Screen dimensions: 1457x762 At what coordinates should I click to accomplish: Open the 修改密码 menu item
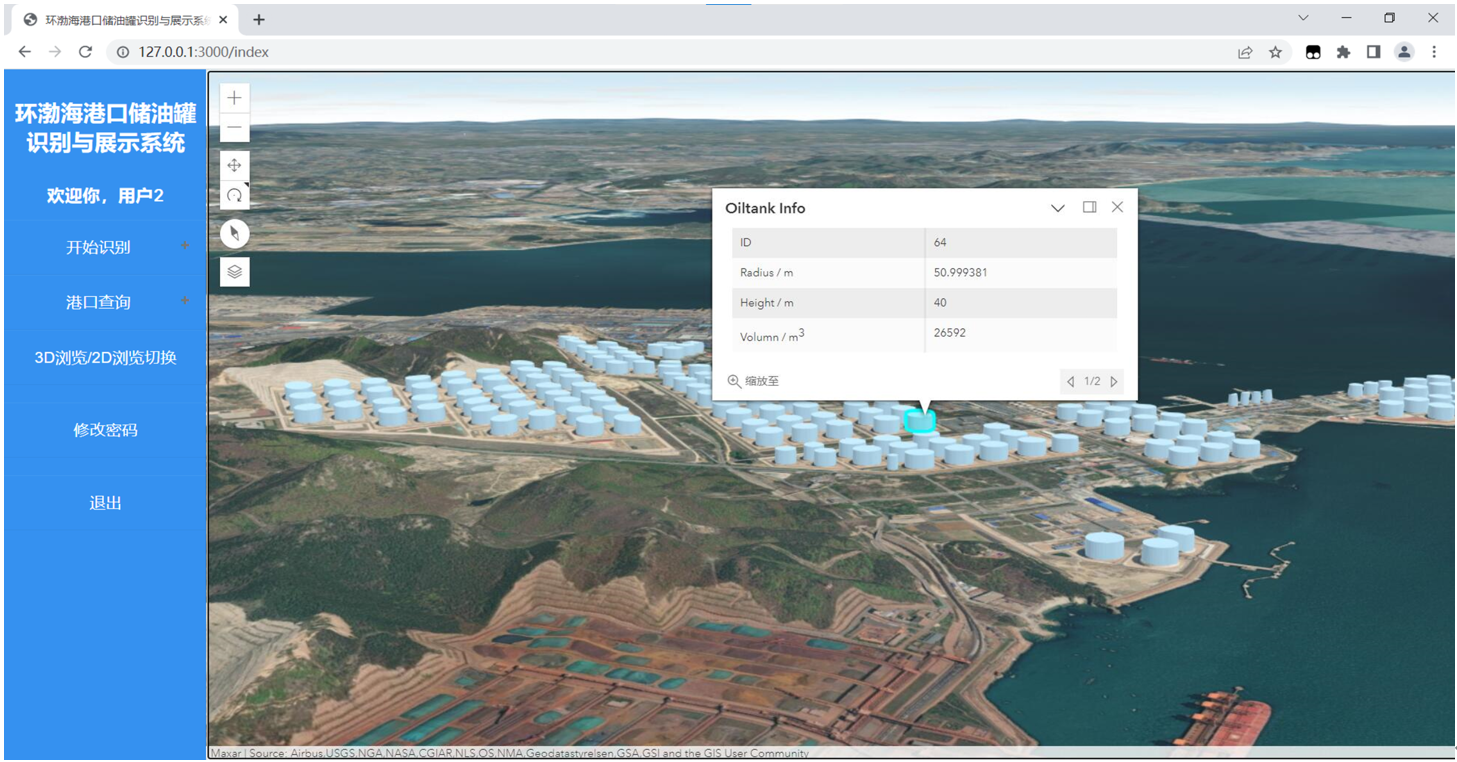pos(105,430)
